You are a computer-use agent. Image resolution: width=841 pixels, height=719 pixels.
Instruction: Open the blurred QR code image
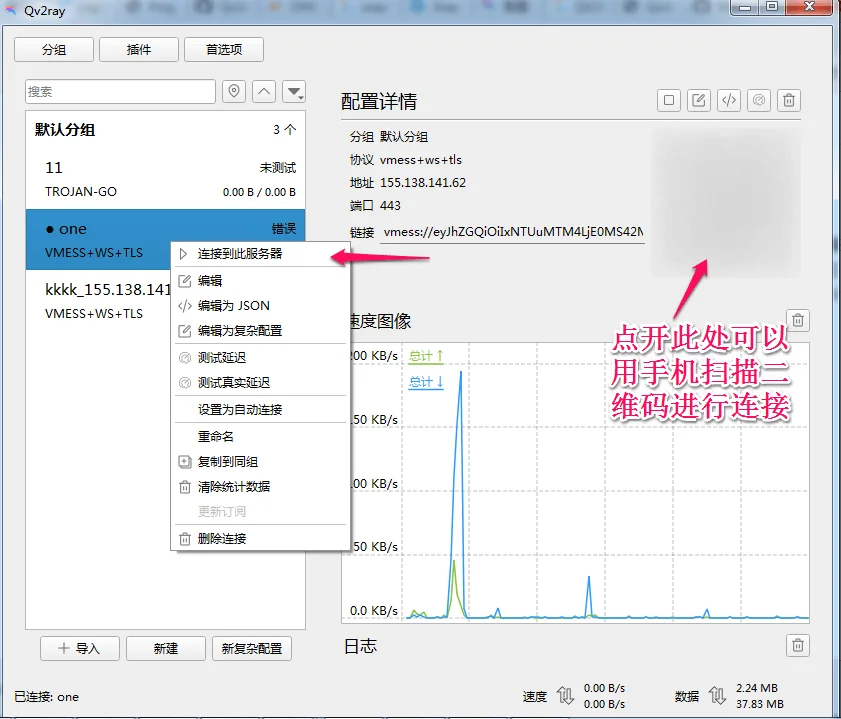[x=726, y=203]
